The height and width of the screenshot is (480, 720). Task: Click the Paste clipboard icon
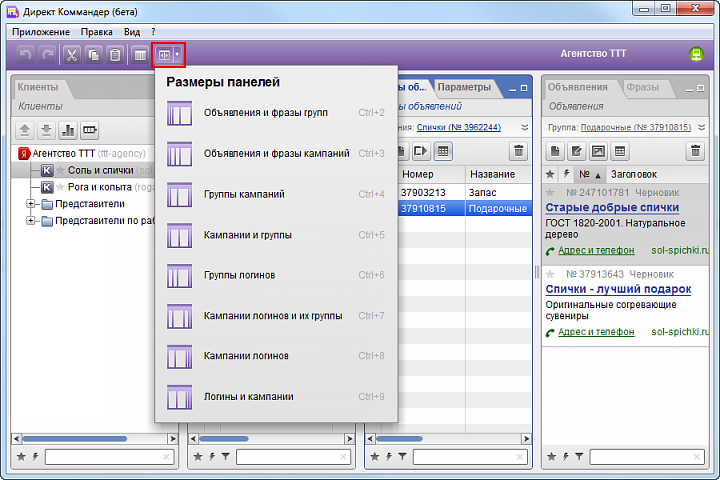click(115, 55)
